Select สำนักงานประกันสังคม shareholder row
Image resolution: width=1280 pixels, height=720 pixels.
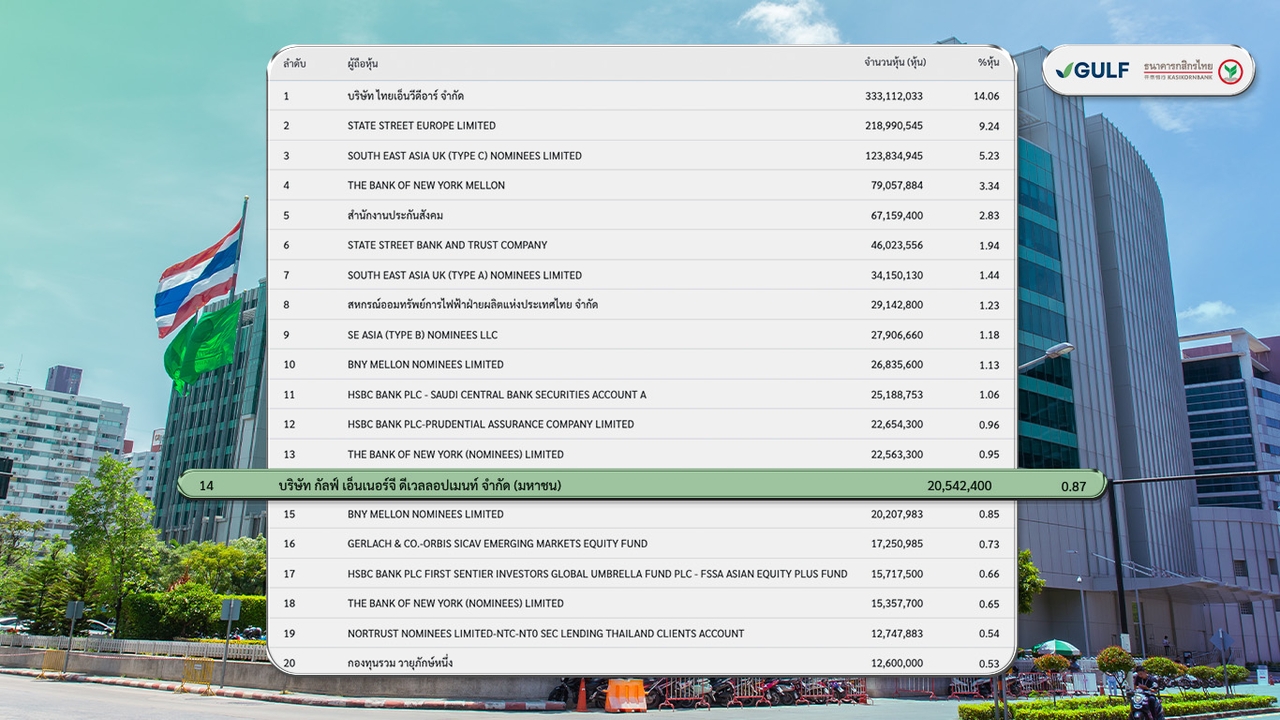642,215
